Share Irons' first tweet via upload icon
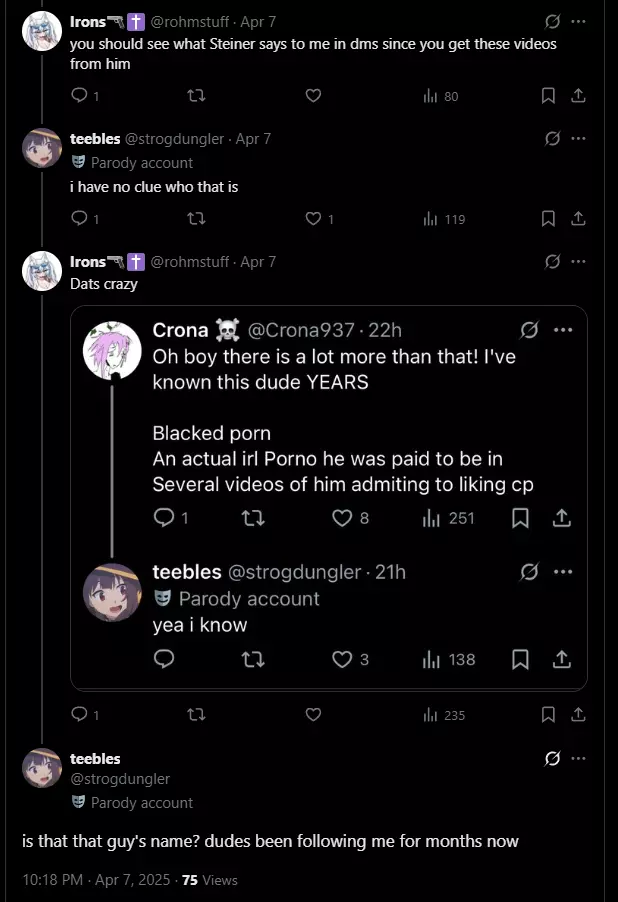618x902 pixels. 578,95
